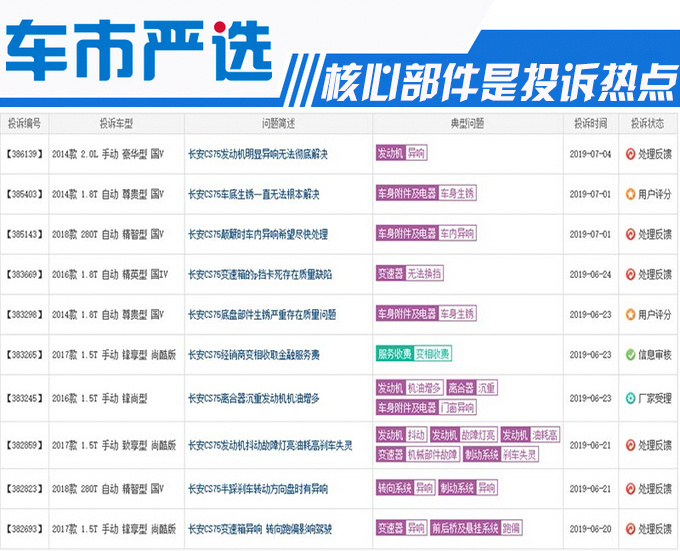This screenshot has height=551, width=680.
Task: Open link 长安CS75离合器沉重发动机机油增多
Action: (254, 398)
